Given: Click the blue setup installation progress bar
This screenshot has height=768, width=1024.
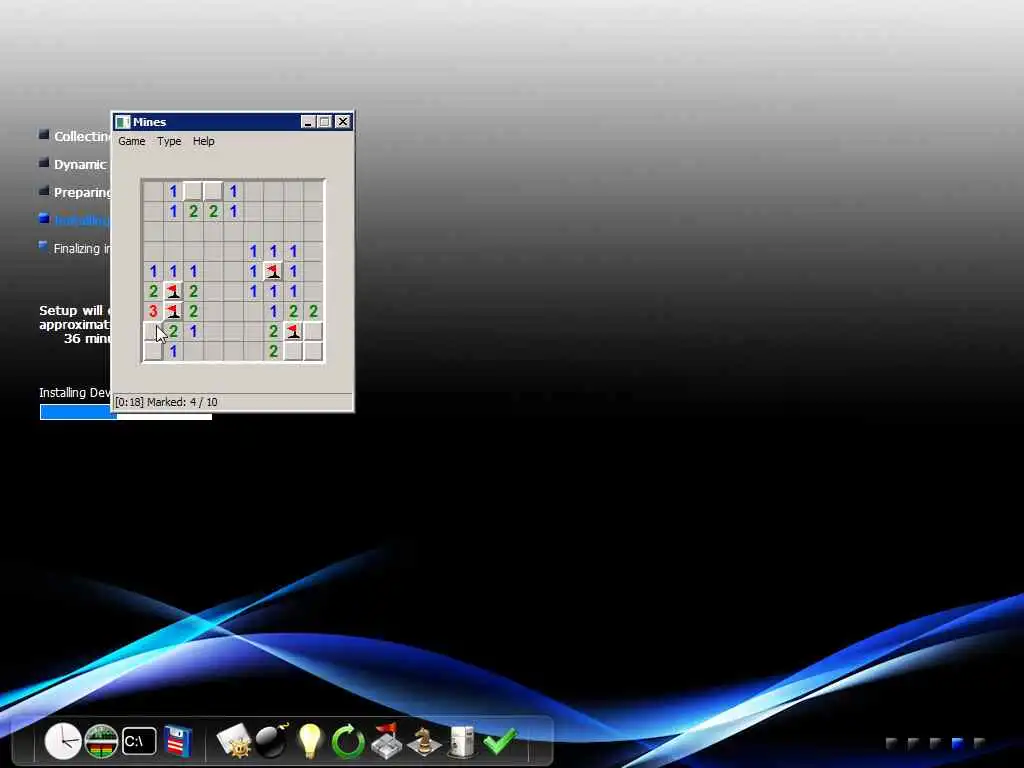Looking at the screenshot, I should (x=125, y=412).
